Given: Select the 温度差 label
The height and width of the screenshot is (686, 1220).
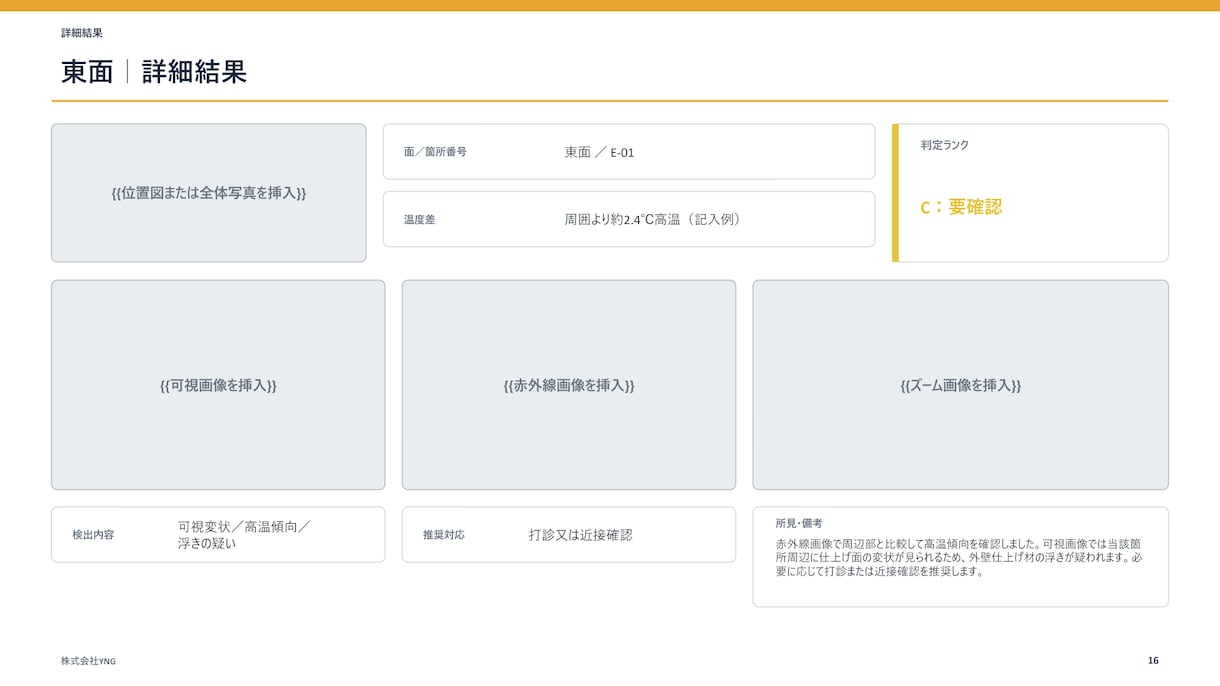Looking at the screenshot, I should tap(420, 219).
